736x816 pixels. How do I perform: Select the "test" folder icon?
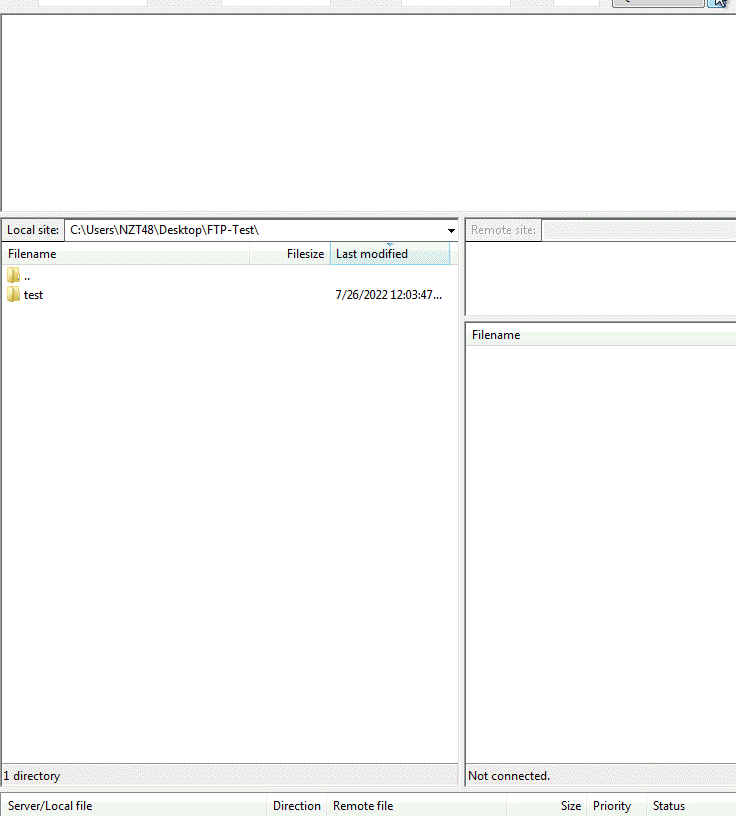point(13,295)
